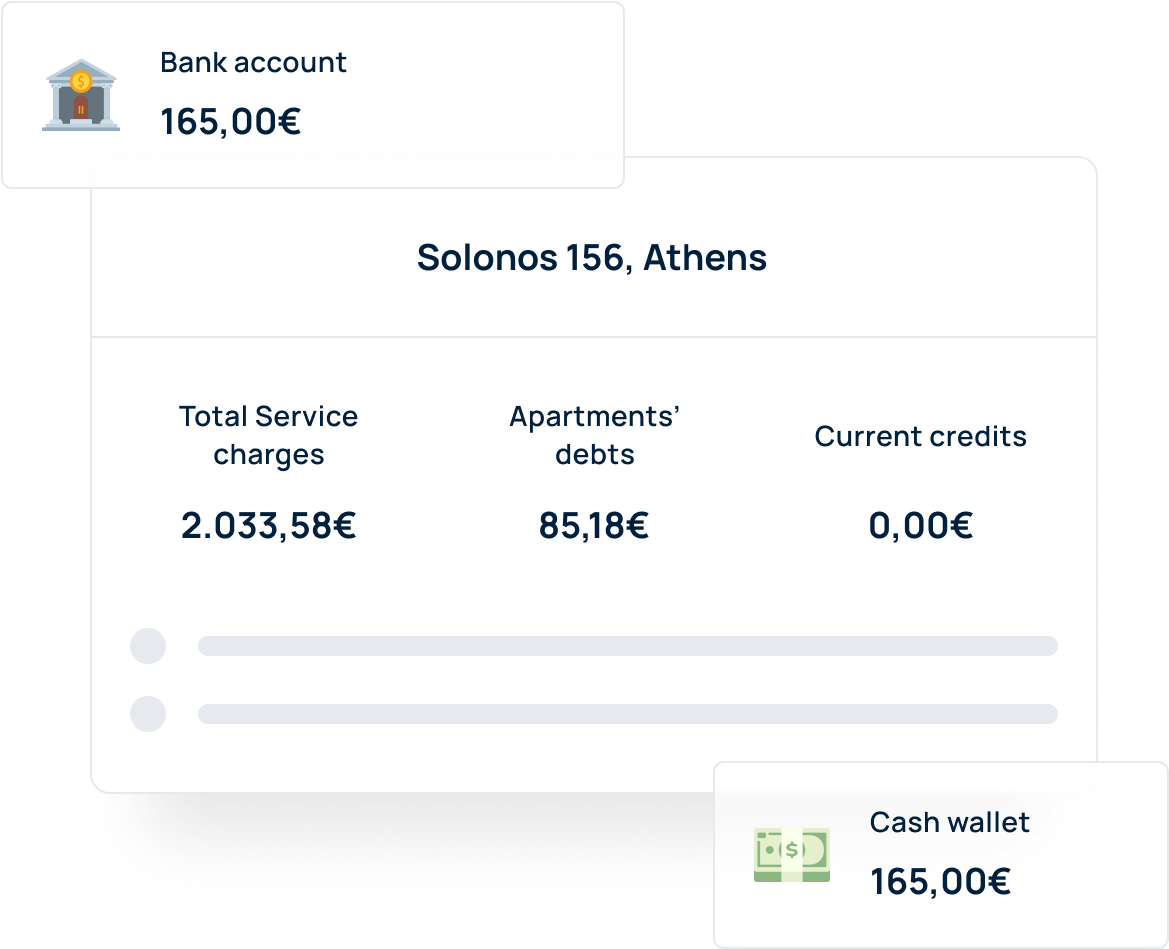Image resolution: width=1169 pixels, height=949 pixels.
Task: Click the 0,00€ credits amount
Action: pyautogui.click(x=921, y=526)
